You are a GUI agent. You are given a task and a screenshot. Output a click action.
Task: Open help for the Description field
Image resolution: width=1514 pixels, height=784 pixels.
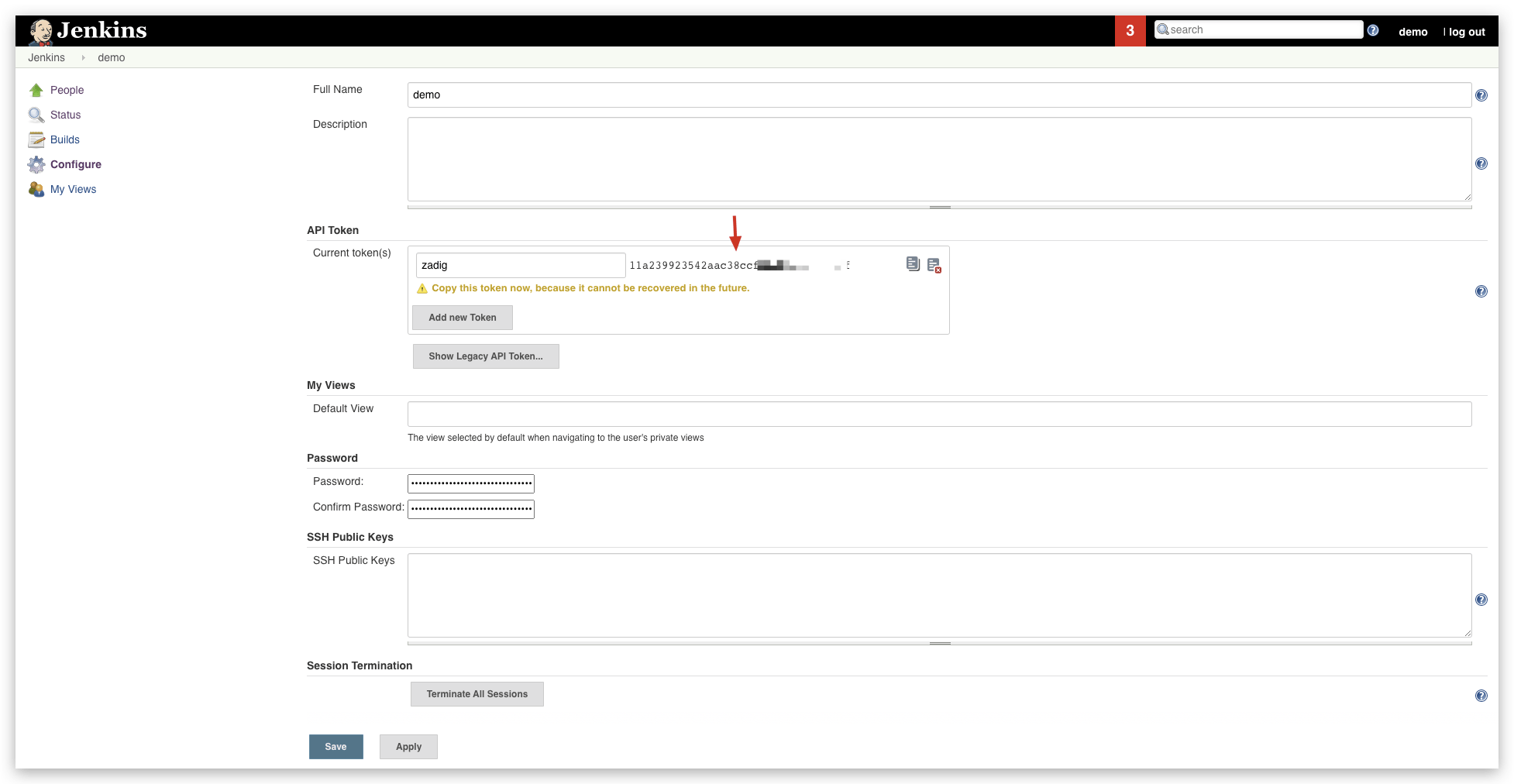click(x=1481, y=163)
